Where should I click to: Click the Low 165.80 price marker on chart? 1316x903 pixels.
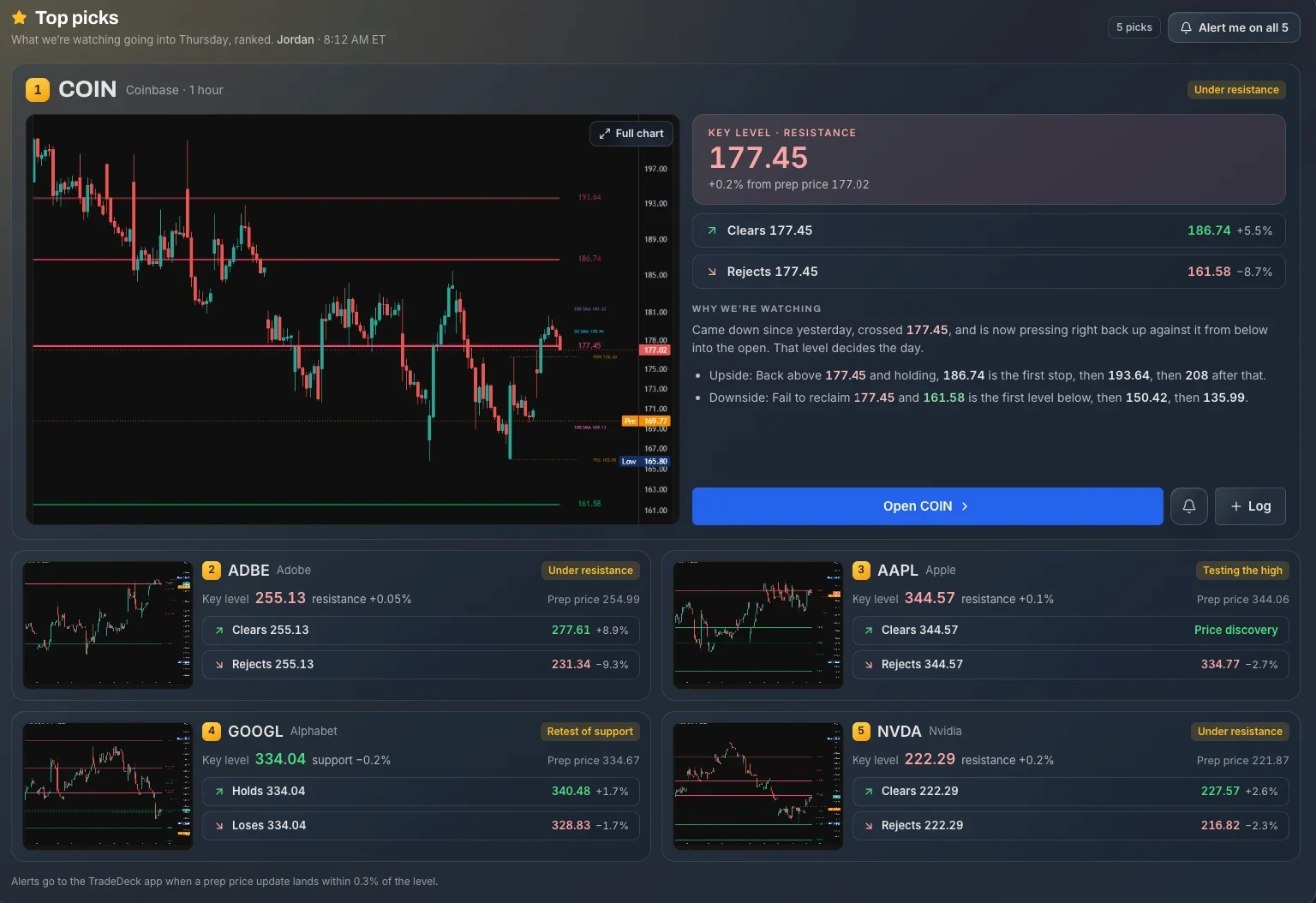[644, 461]
